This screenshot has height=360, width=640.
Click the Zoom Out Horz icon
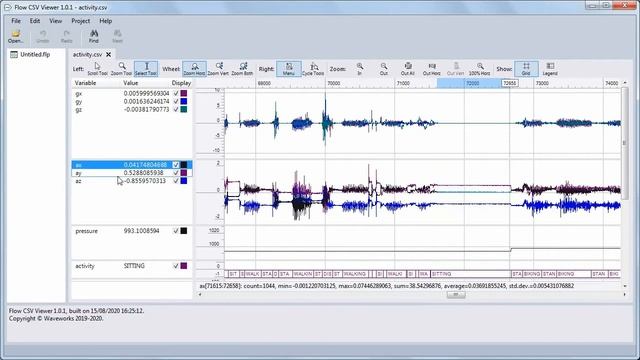[x=432, y=69]
